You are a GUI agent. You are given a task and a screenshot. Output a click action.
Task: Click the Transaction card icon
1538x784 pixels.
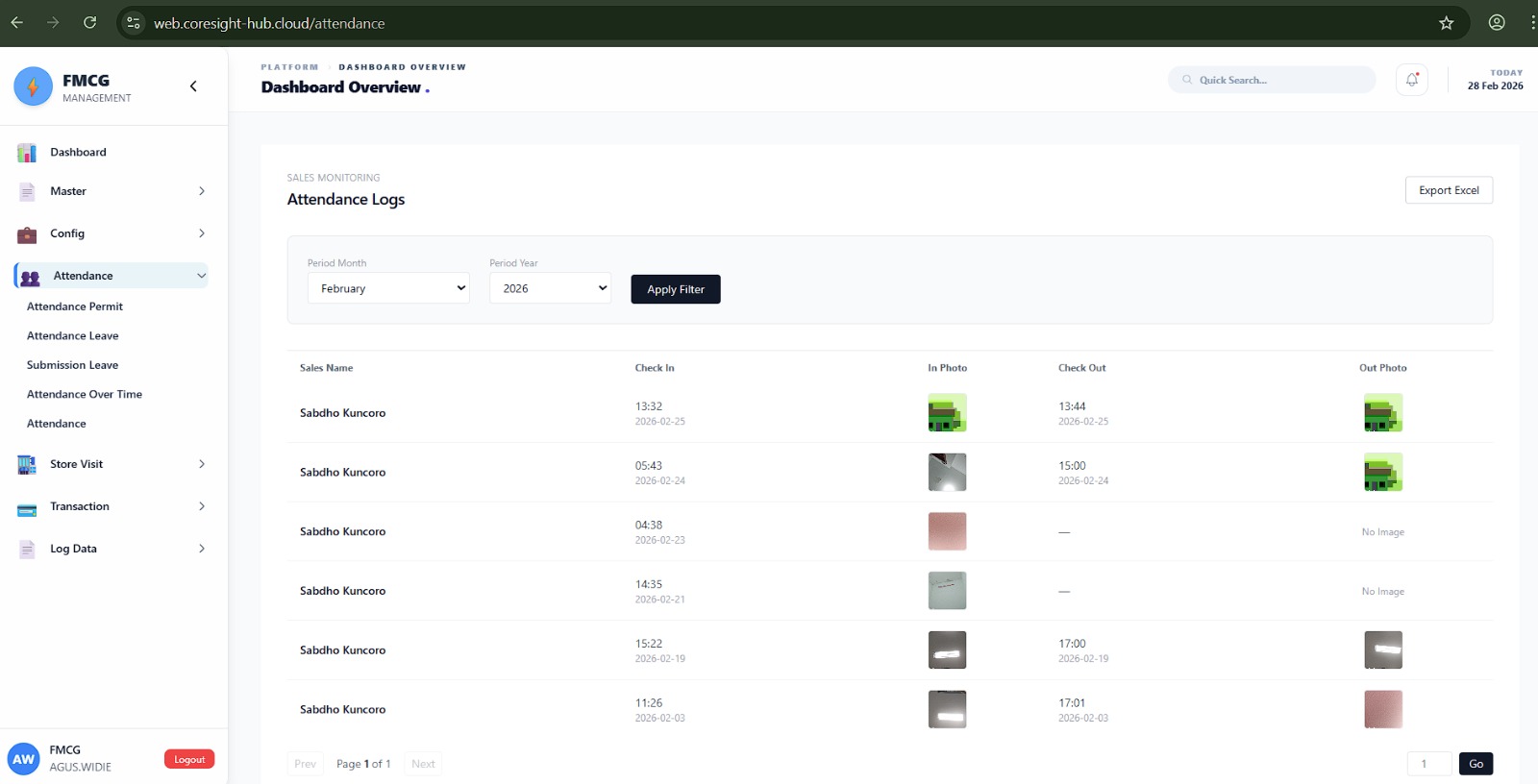click(x=27, y=507)
